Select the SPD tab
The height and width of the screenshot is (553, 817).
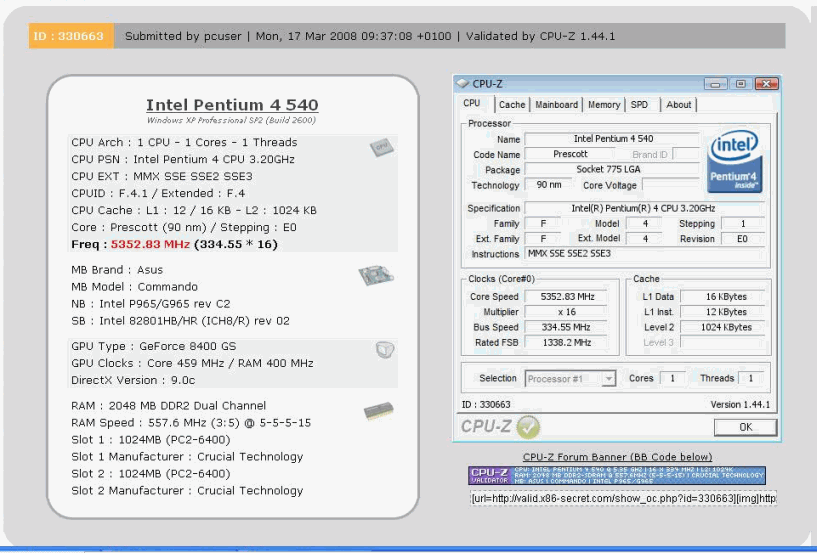point(639,105)
